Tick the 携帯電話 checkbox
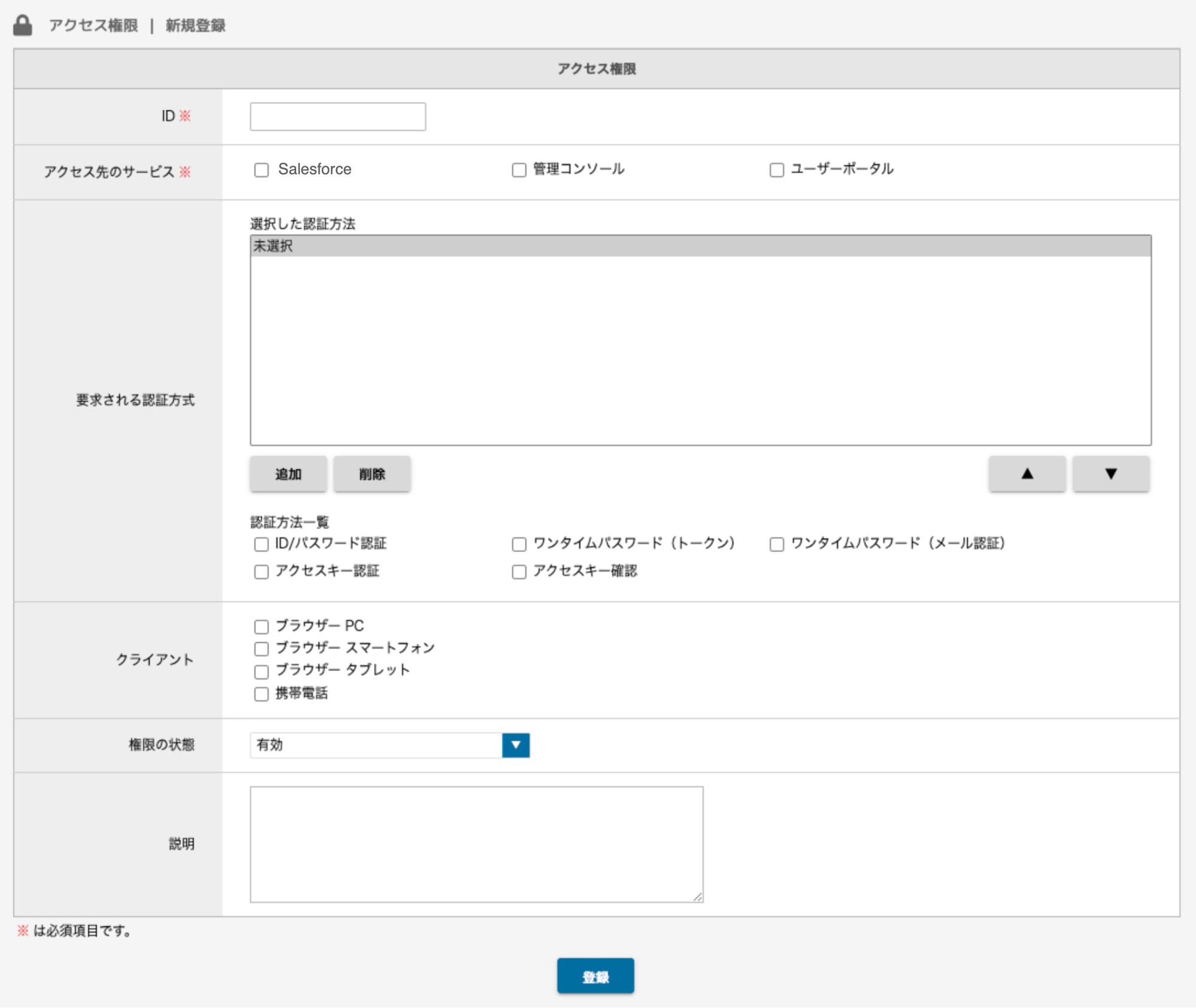 click(261, 694)
